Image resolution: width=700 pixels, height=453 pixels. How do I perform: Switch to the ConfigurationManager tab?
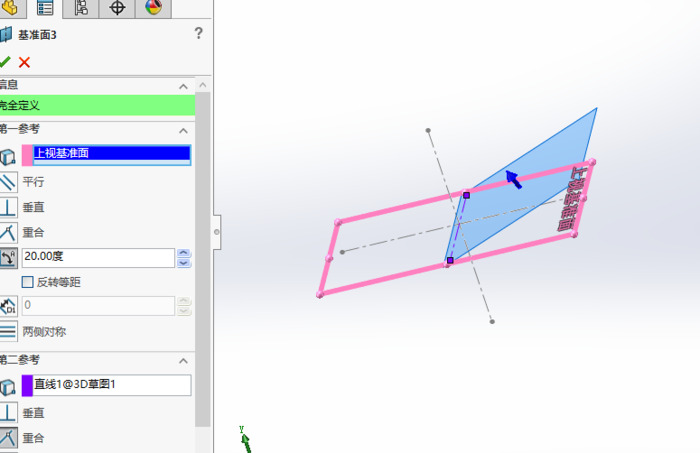coord(81,8)
